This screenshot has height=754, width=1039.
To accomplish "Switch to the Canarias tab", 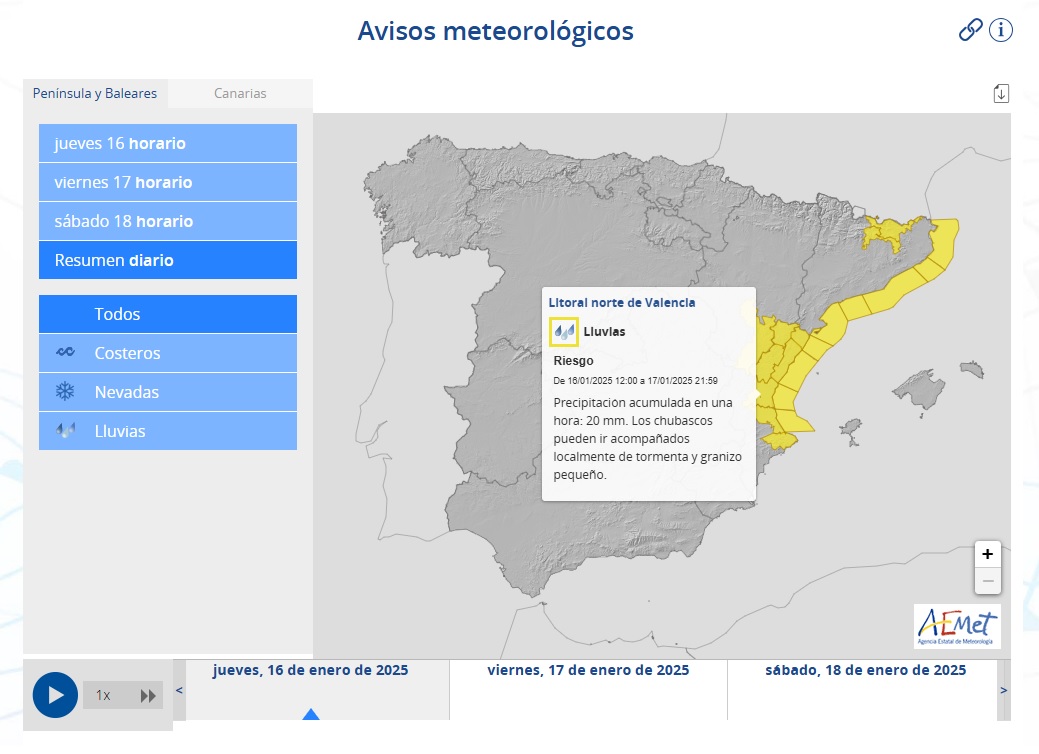I will pos(240,93).
